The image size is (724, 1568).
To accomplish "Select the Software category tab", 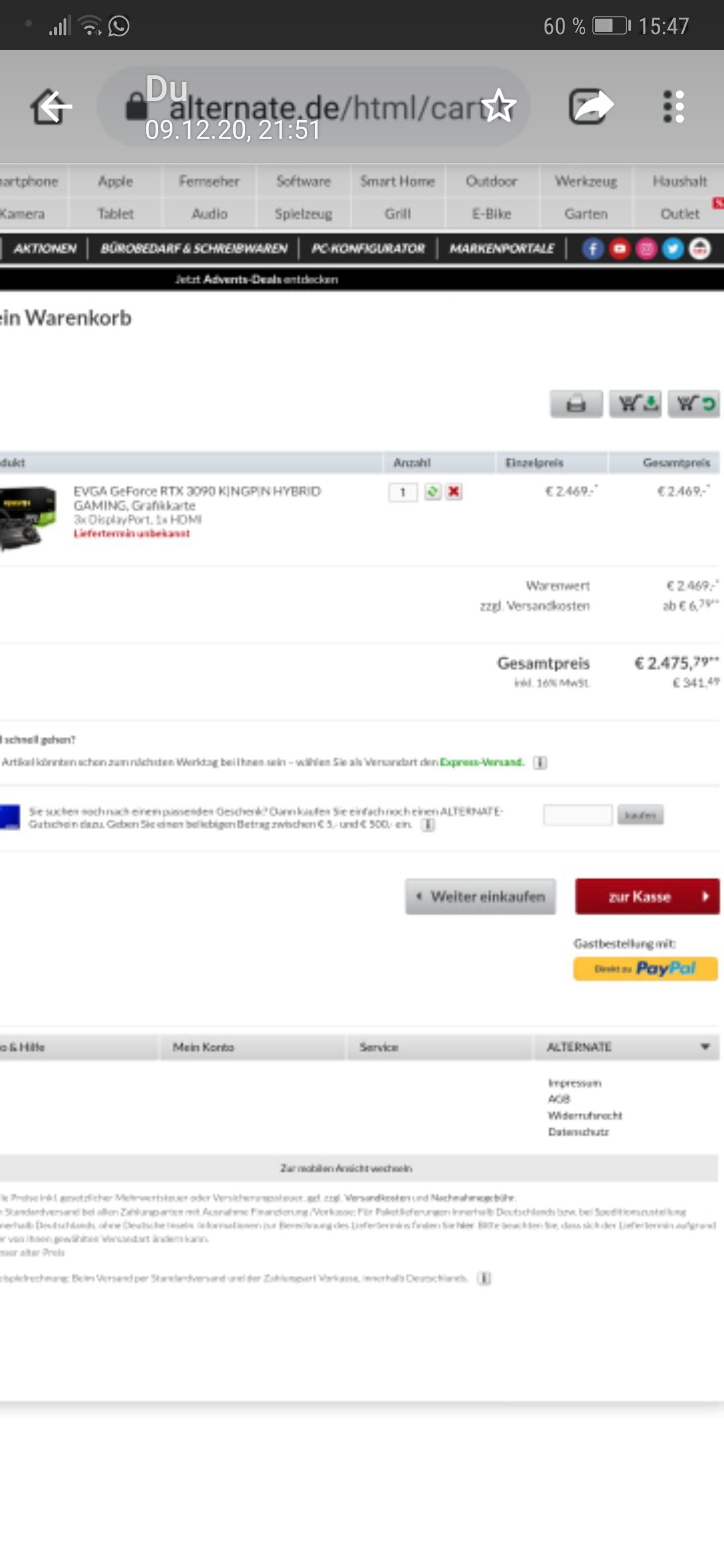I will pyautogui.click(x=303, y=181).
